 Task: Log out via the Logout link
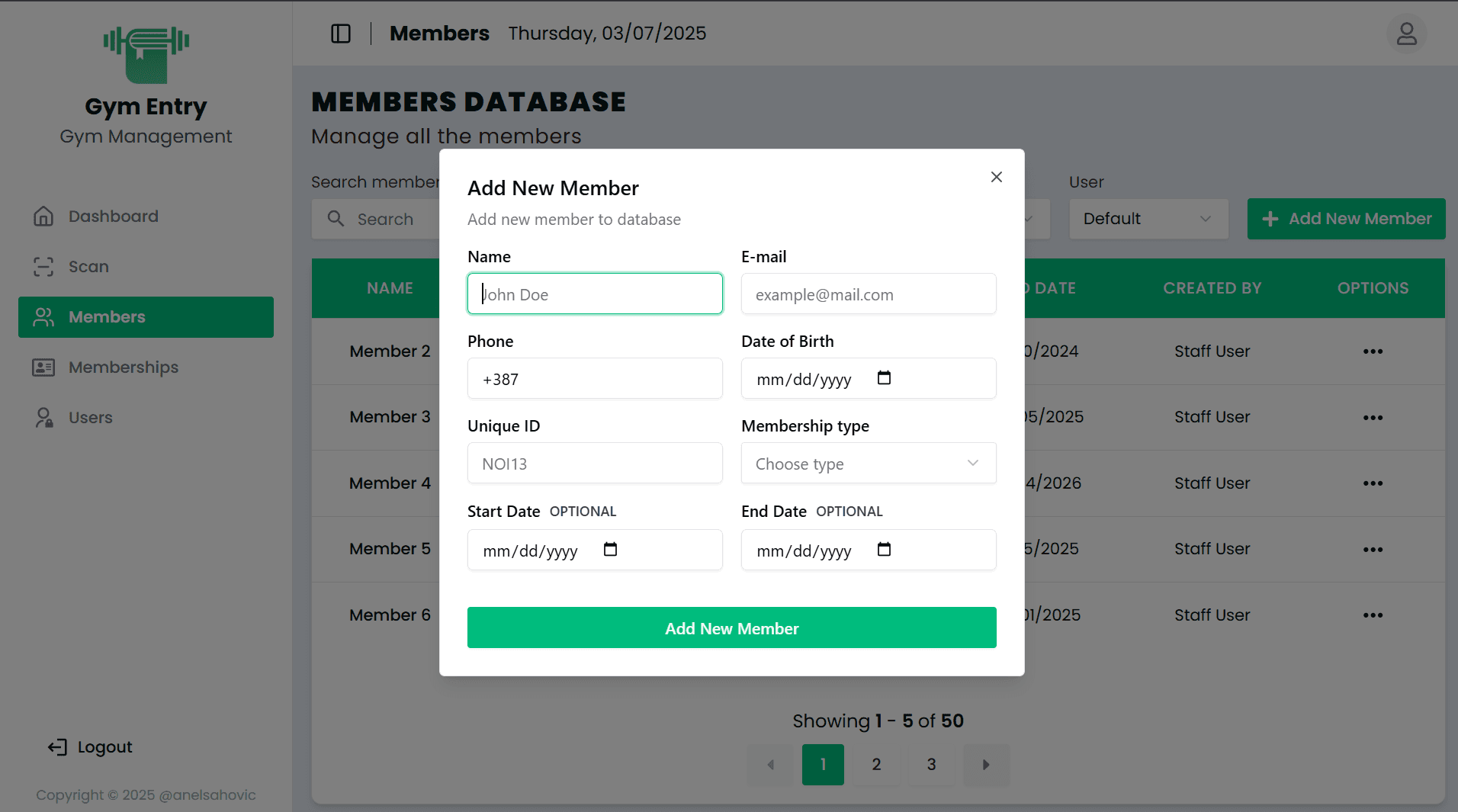pyautogui.click(x=90, y=747)
